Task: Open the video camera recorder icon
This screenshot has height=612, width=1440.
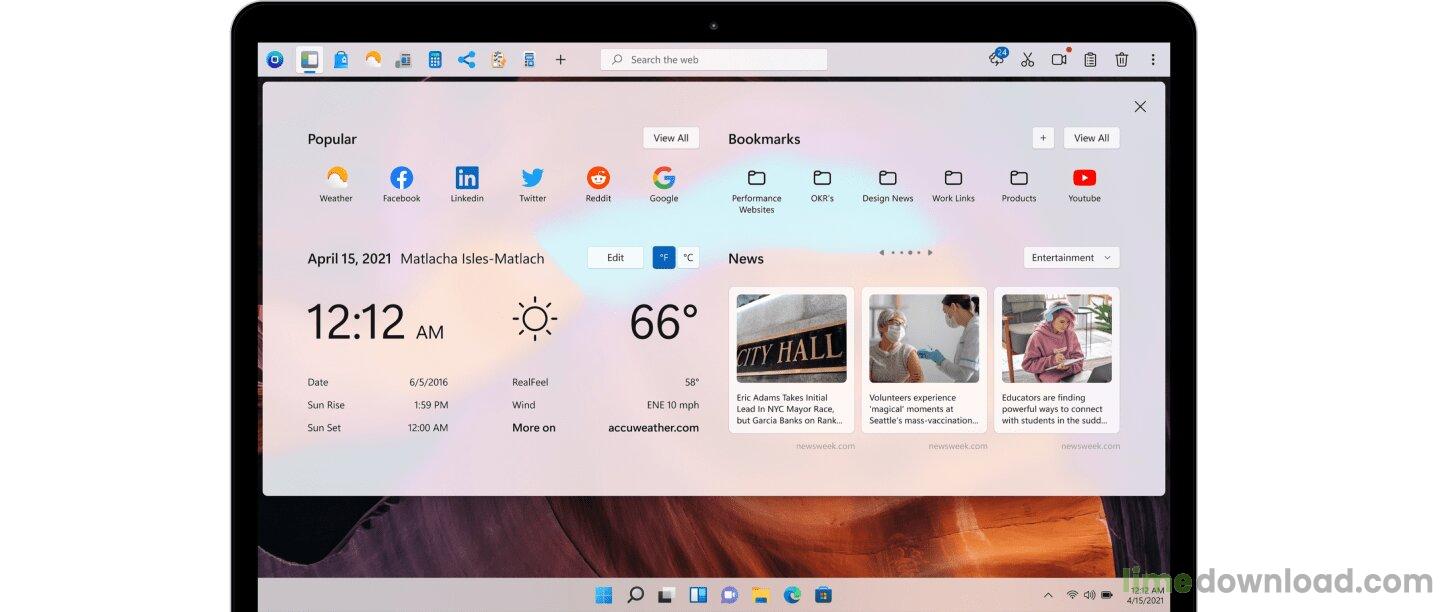Action: click(x=1059, y=60)
